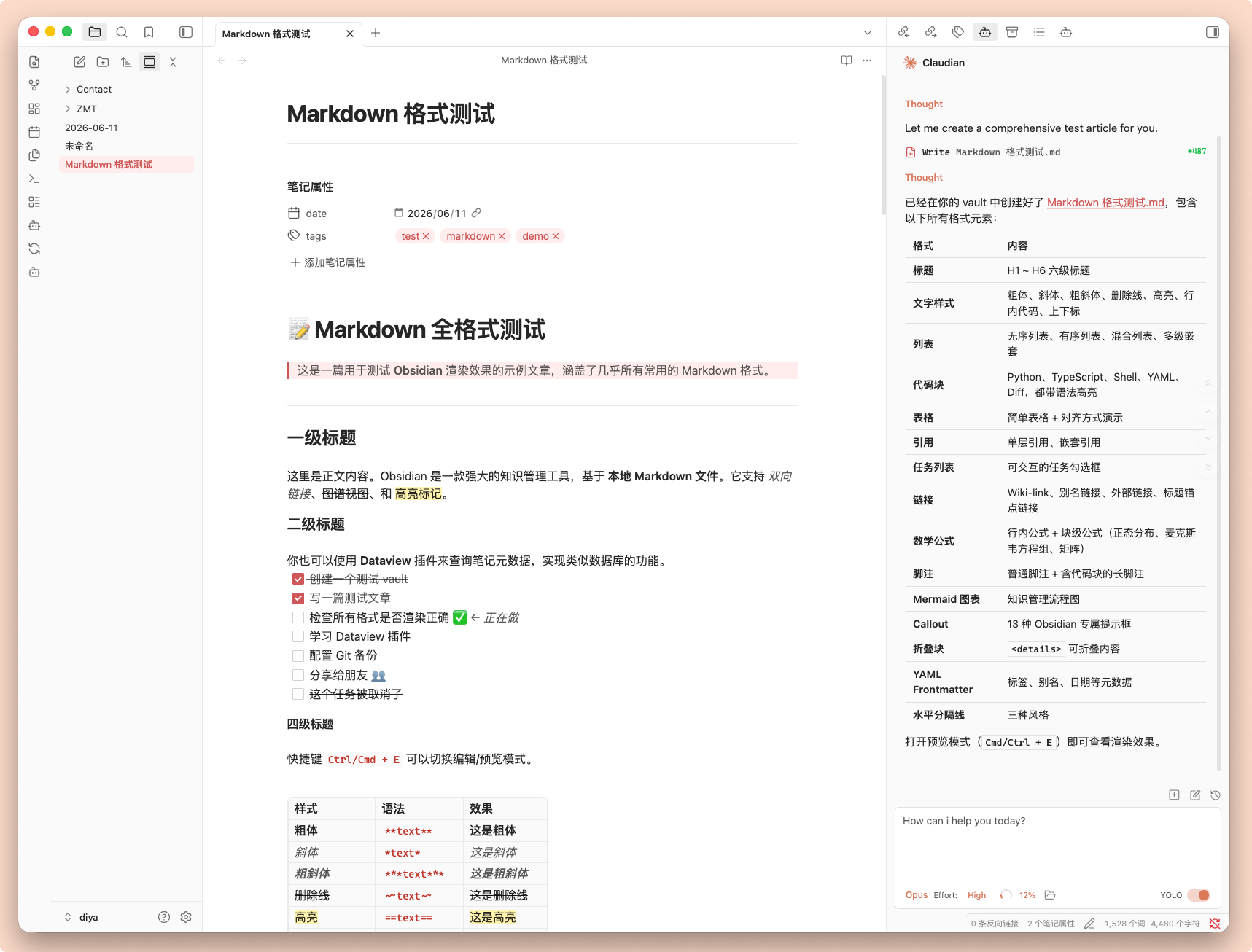Screen dimensions: 1252x952
Task: Focus the 'How can i help you today?' input
Action: [x=1057, y=846]
